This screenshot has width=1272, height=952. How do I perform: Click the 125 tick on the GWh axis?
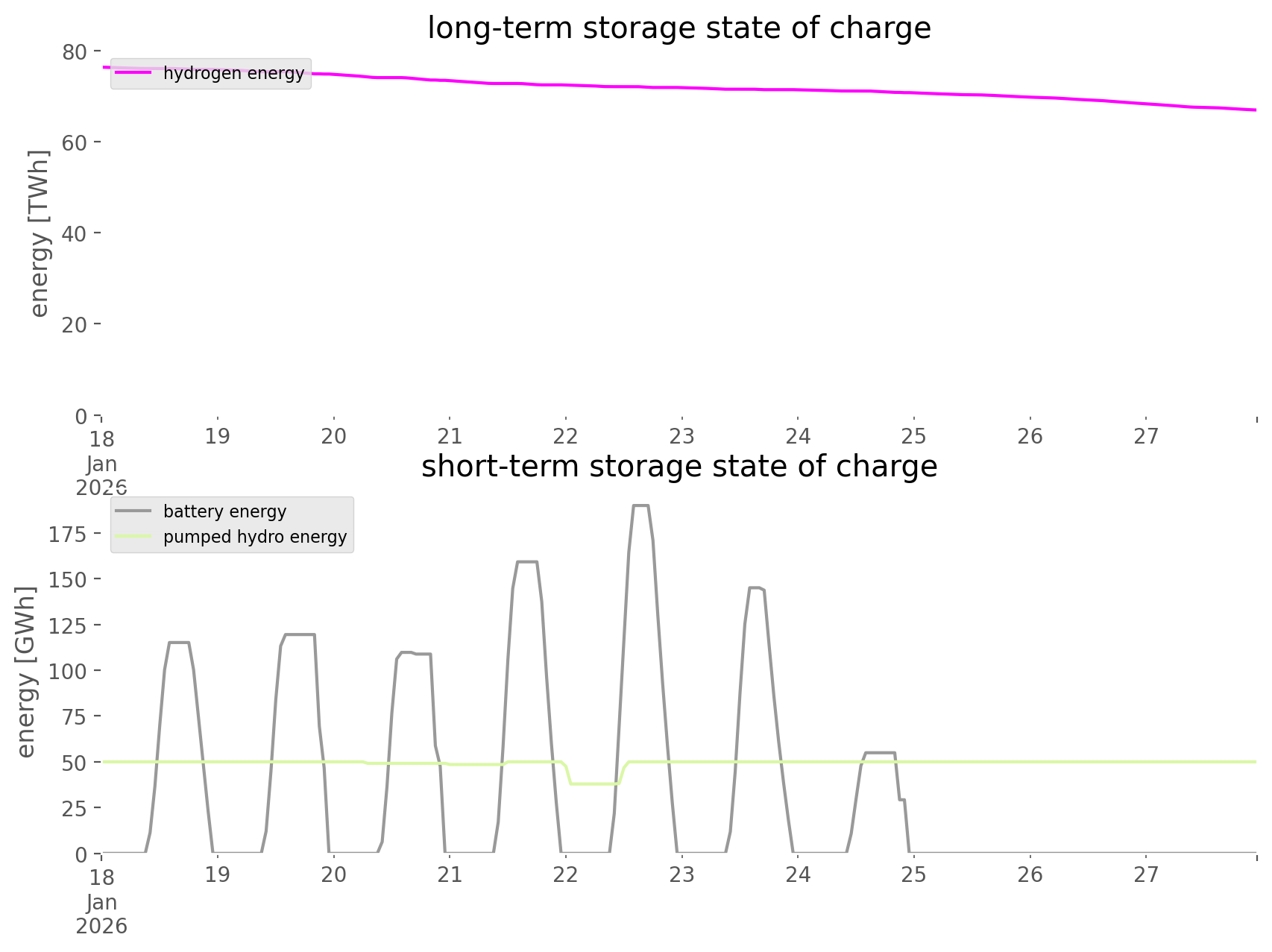67,625
